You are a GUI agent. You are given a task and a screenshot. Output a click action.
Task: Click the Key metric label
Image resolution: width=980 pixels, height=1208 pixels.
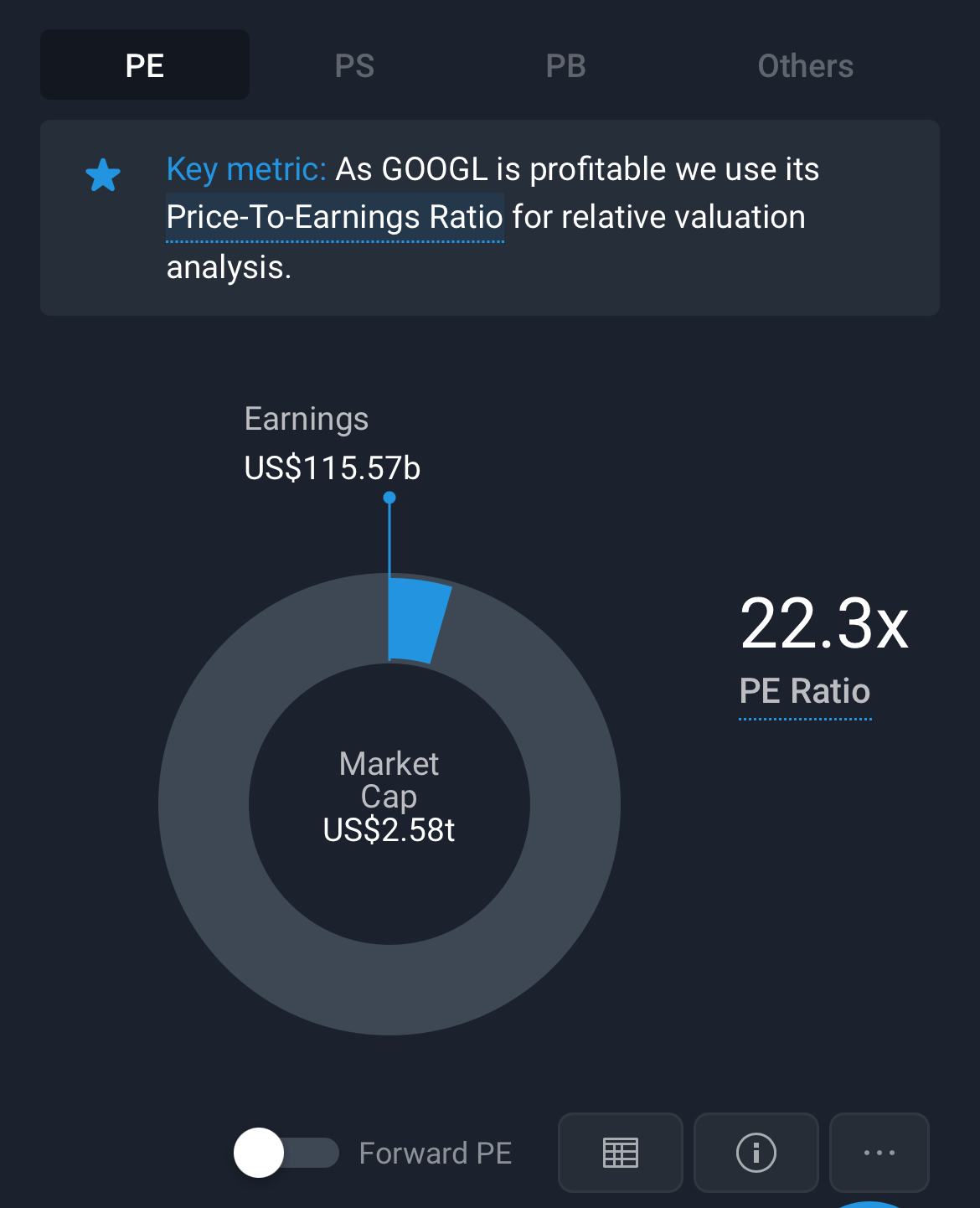[x=246, y=169]
